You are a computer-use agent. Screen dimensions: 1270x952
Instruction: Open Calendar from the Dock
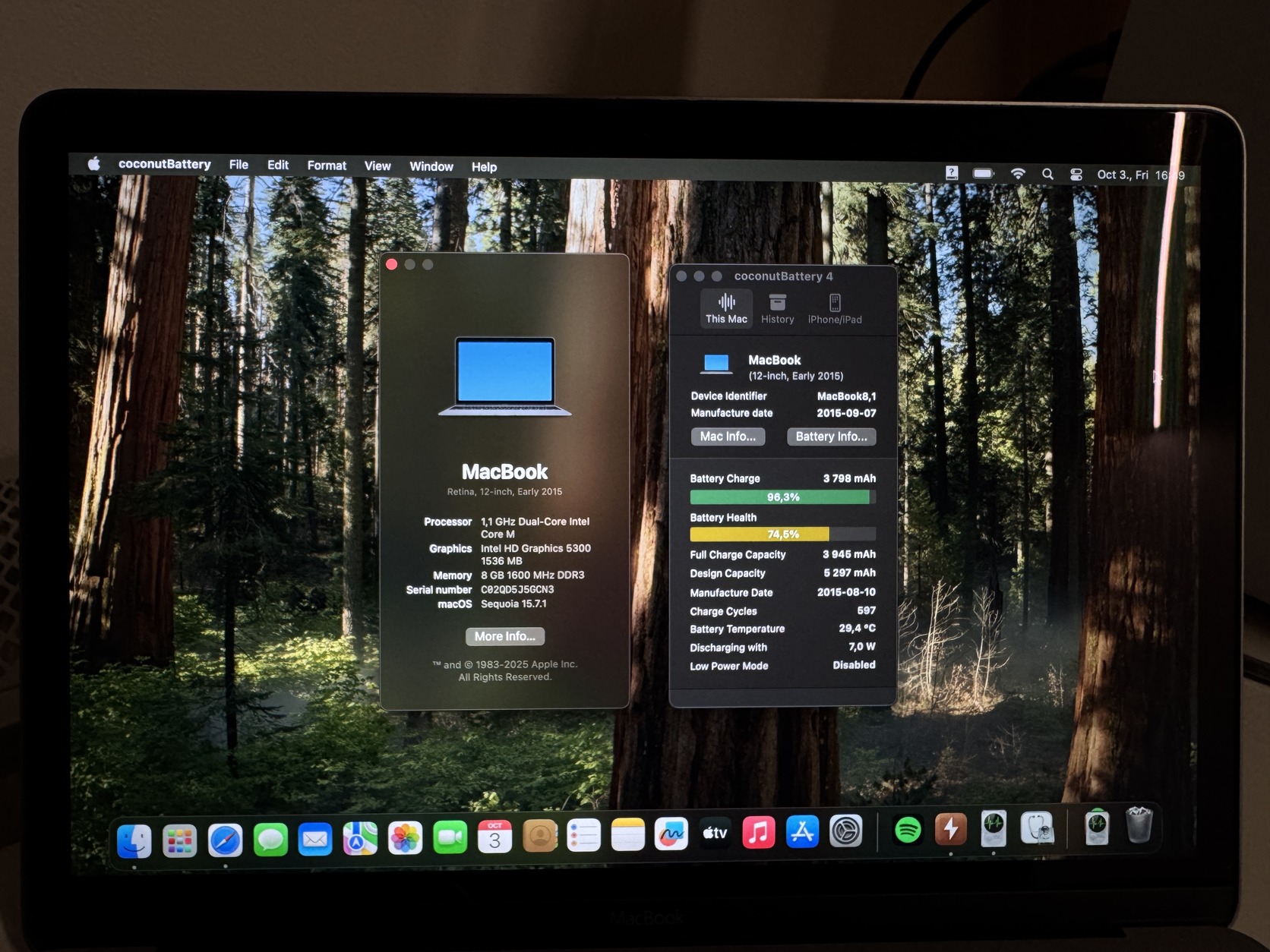pos(494,837)
